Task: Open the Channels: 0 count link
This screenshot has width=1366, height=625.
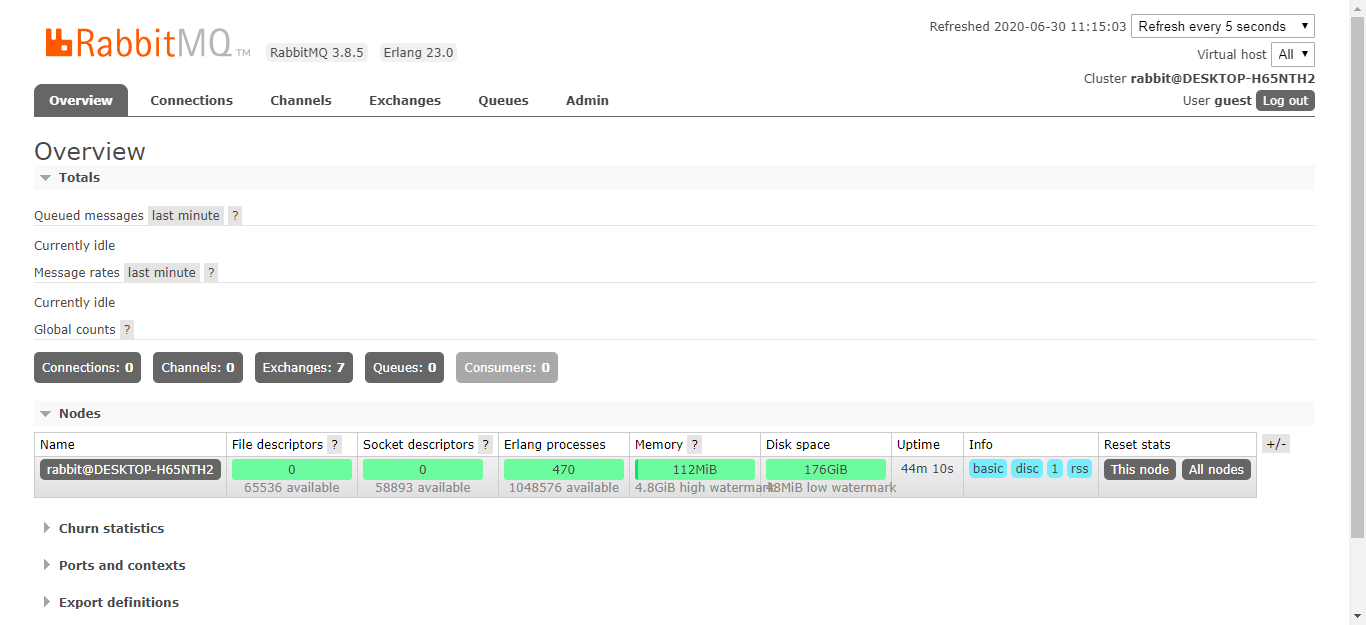Action: click(x=198, y=367)
